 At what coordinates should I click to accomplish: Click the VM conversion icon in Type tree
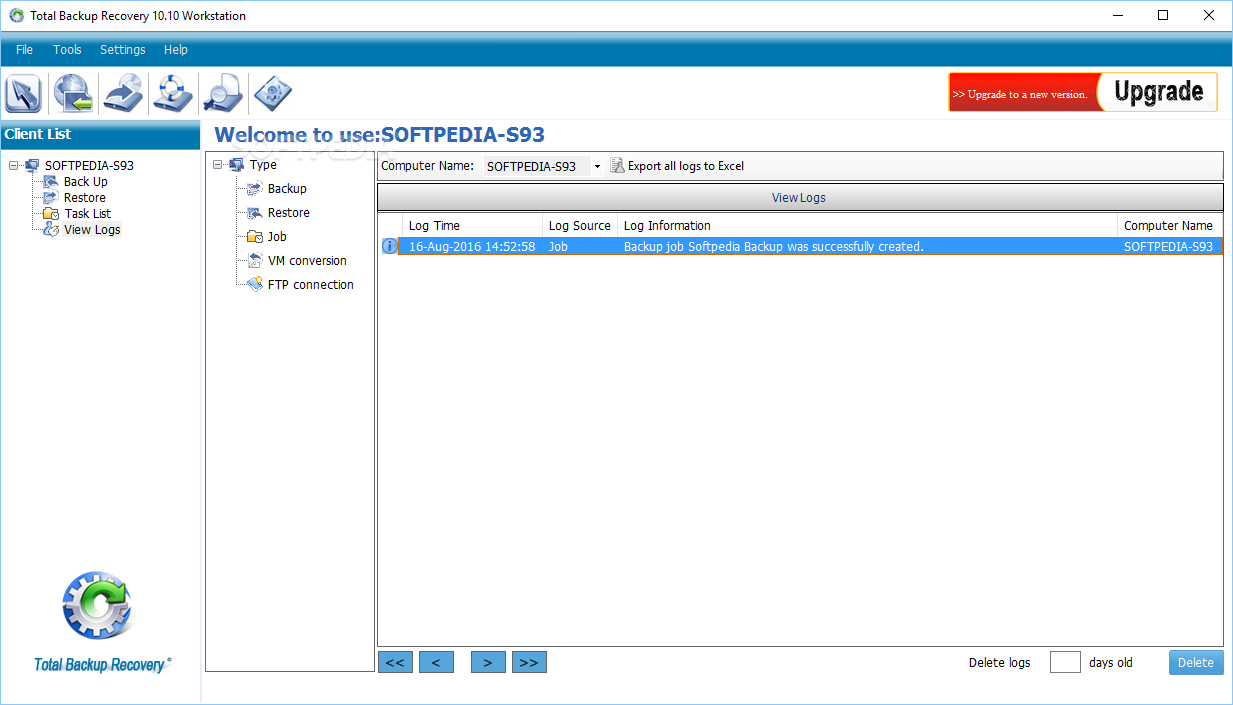(255, 261)
